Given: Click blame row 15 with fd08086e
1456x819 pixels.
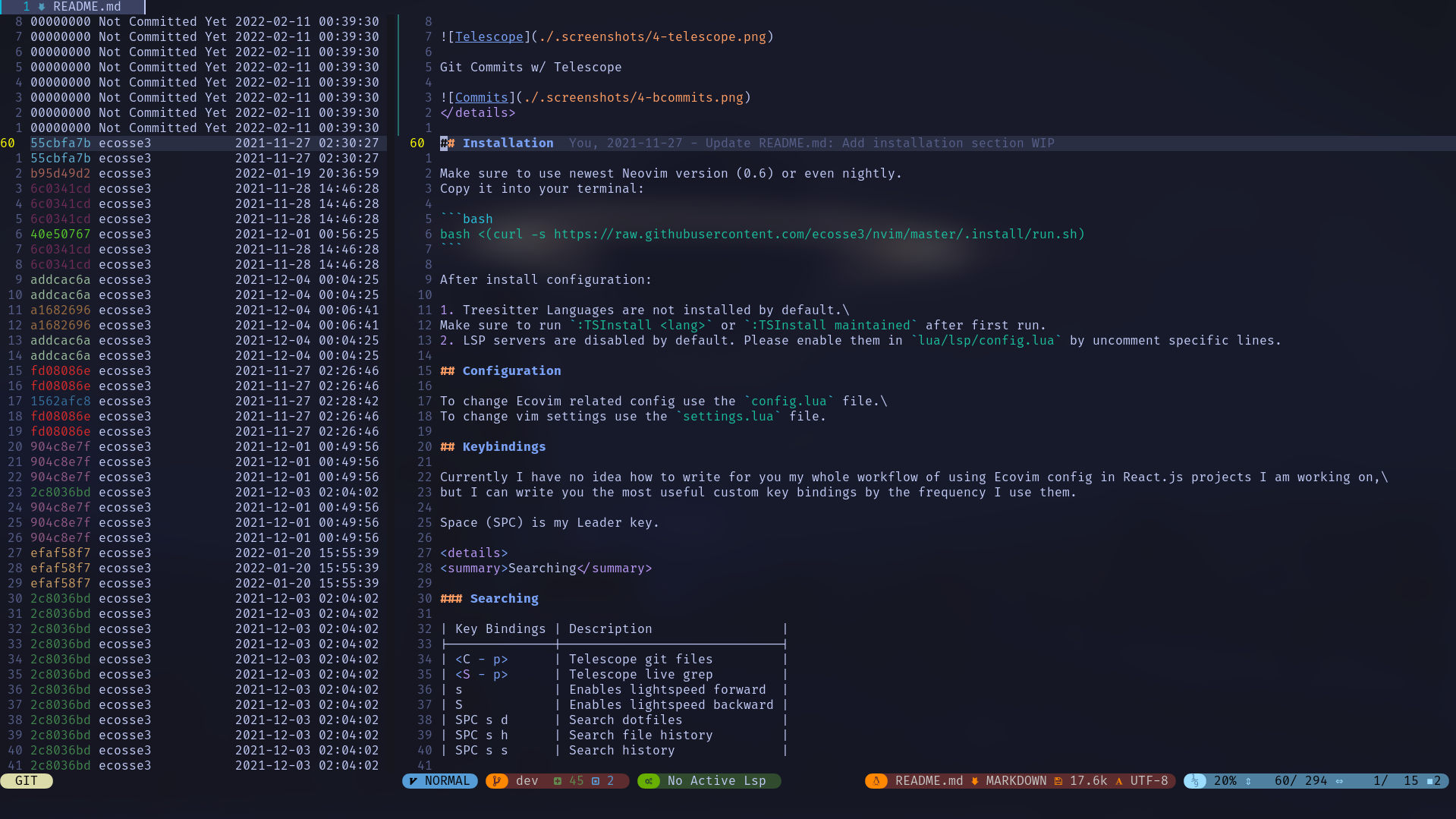Looking at the screenshot, I should (193, 371).
